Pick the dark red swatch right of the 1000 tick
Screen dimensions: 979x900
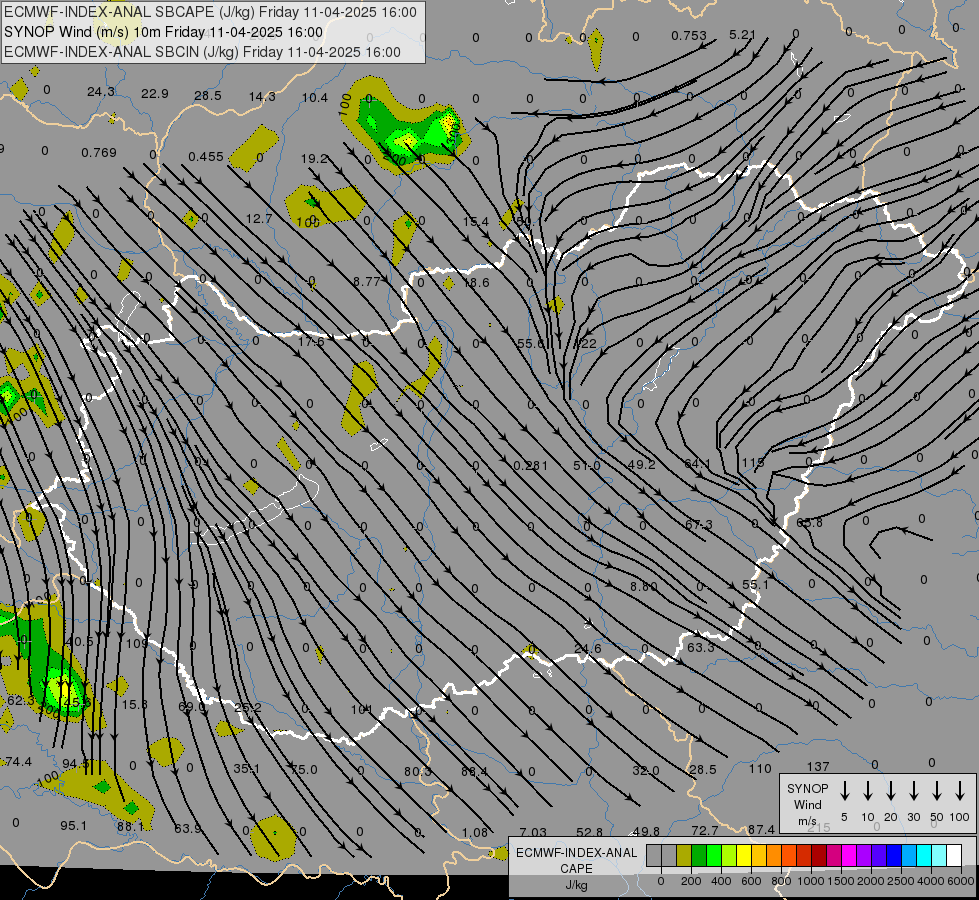(819, 856)
